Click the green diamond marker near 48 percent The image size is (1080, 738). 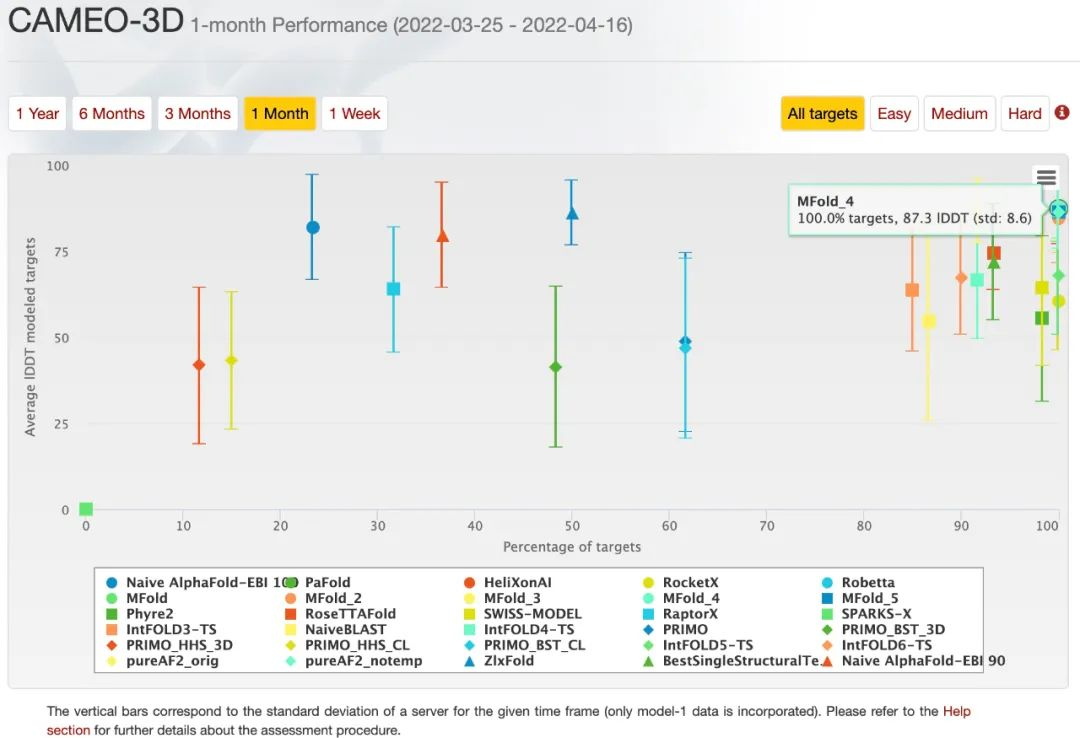[556, 367]
